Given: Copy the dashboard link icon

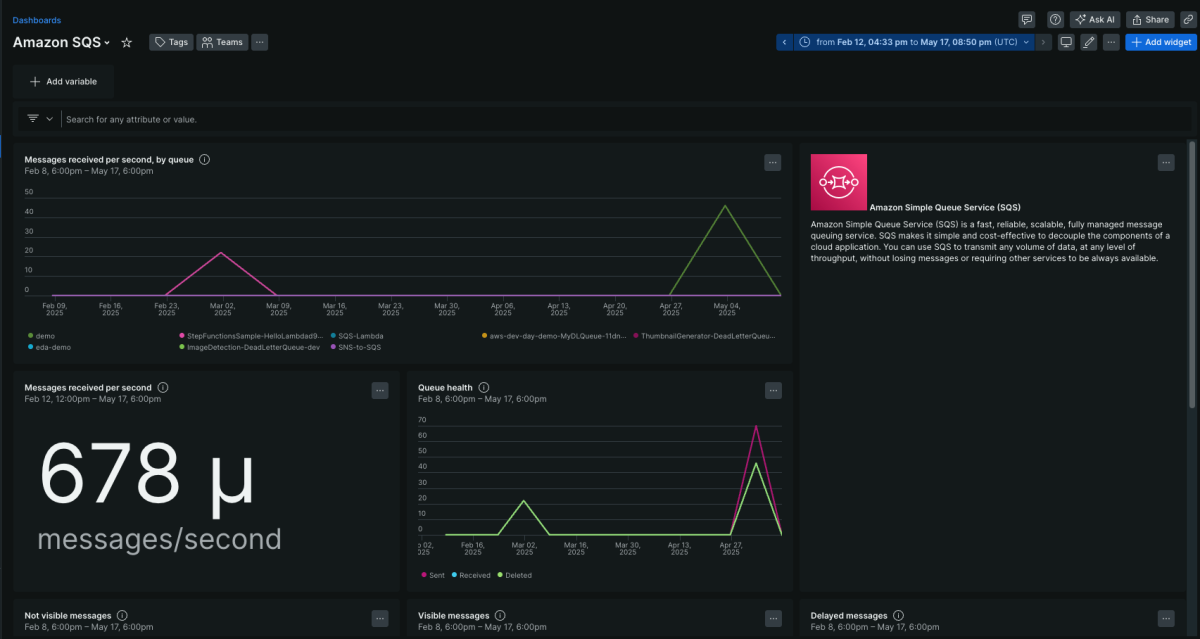Looking at the screenshot, I should click(x=1187, y=19).
